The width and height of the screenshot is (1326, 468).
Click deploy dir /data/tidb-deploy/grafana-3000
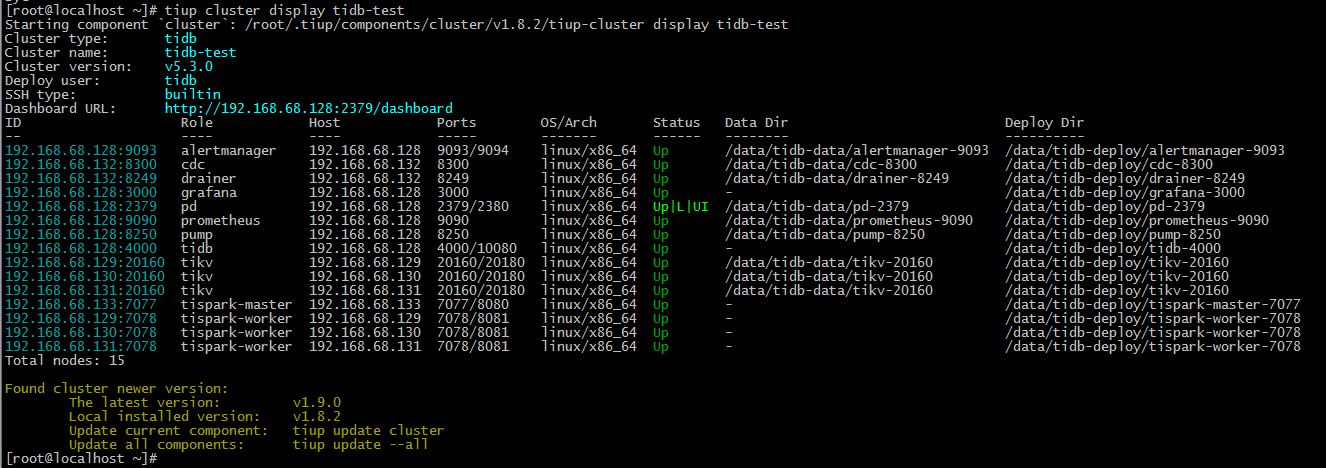tap(1125, 192)
